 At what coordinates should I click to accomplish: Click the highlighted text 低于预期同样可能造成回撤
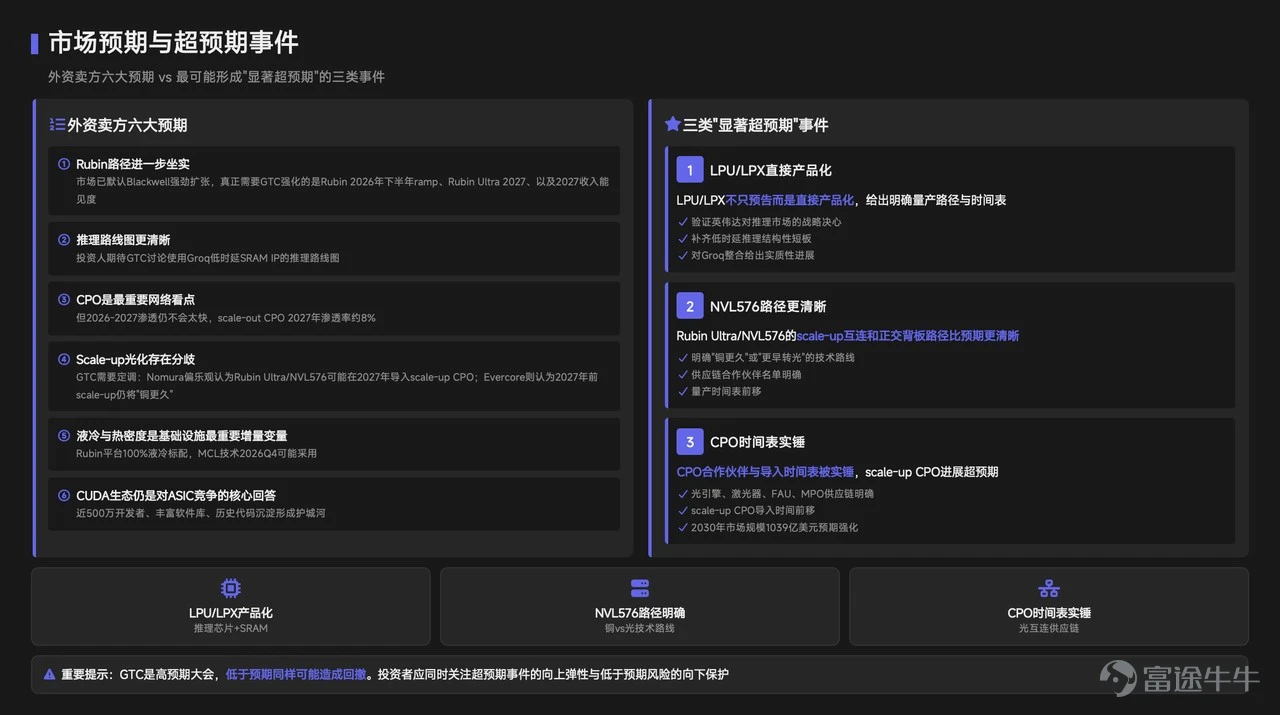click(x=296, y=675)
